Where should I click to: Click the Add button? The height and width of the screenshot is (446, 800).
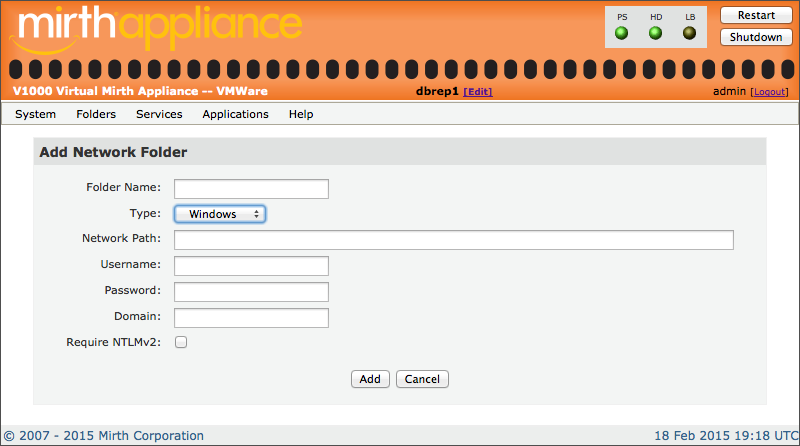pyautogui.click(x=370, y=379)
